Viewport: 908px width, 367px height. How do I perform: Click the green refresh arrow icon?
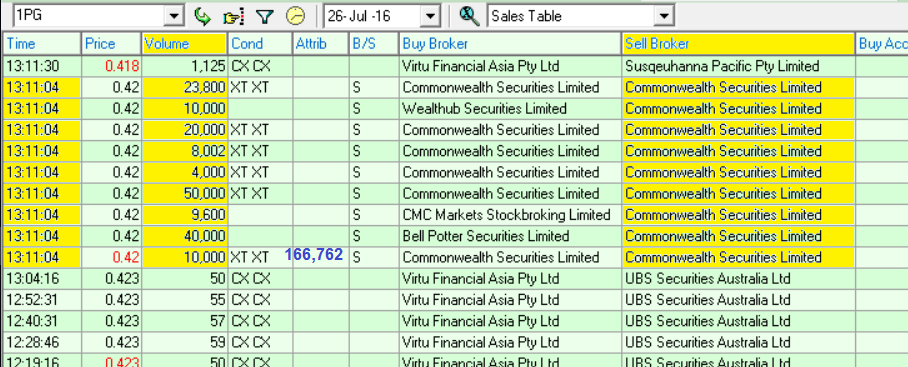pyautogui.click(x=203, y=16)
